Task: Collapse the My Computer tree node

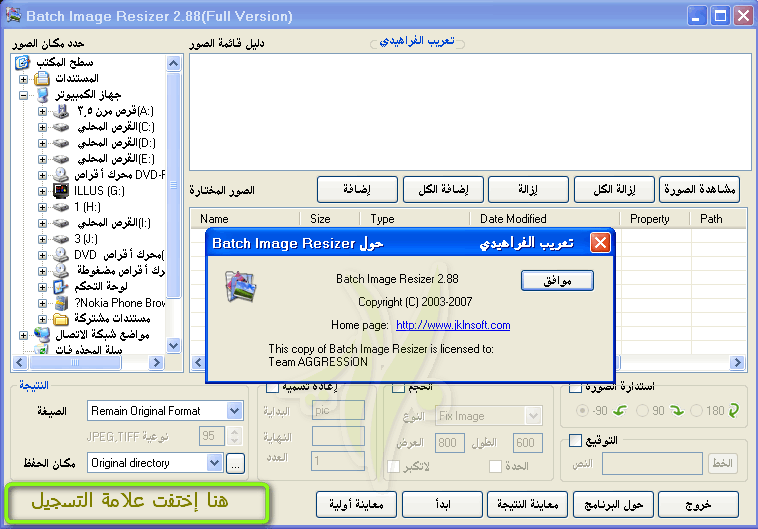Action: click(x=23, y=95)
